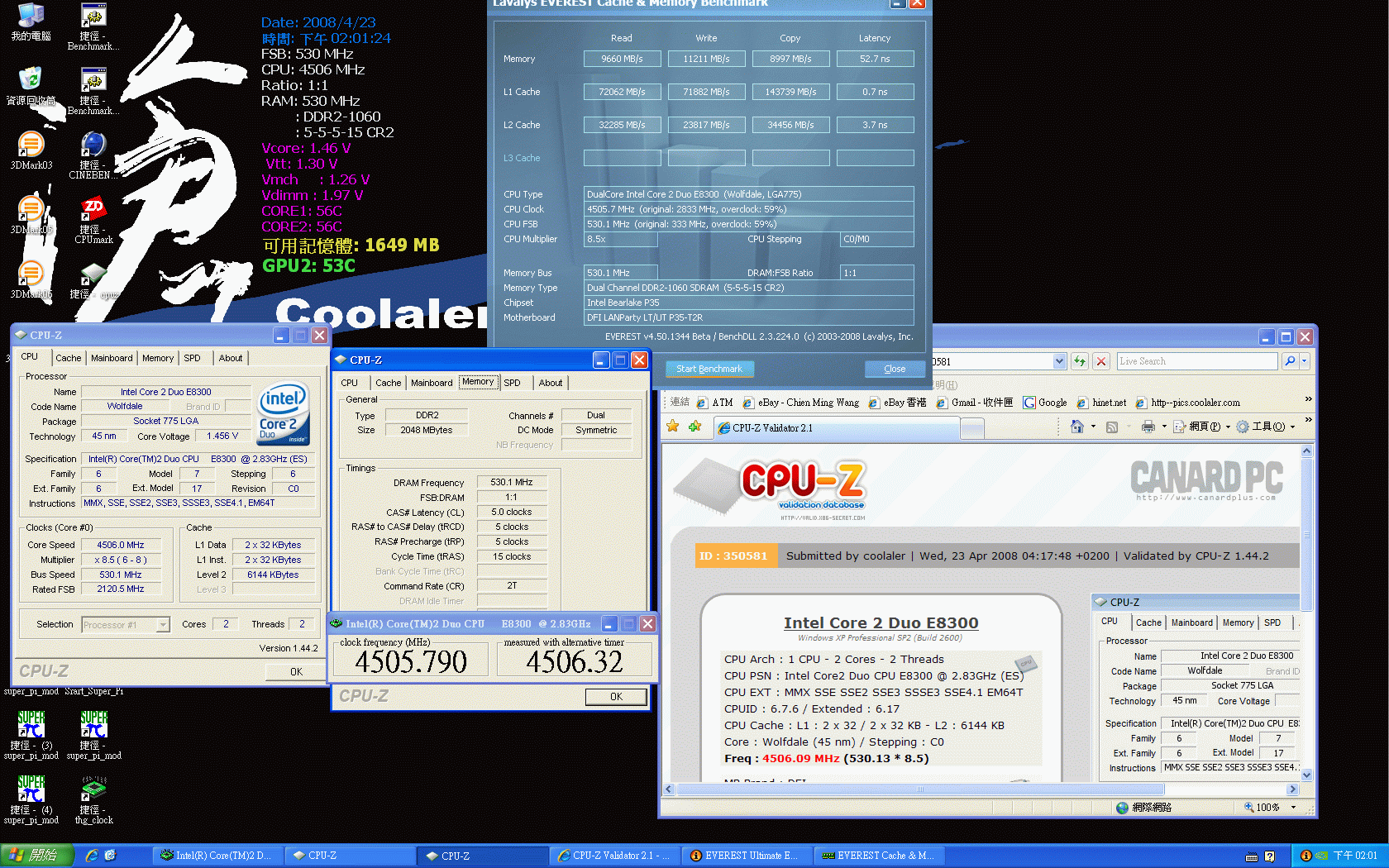Switch to CPU-Z Validator 2.1 taskbar item
1389x868 pixels.
613,856
